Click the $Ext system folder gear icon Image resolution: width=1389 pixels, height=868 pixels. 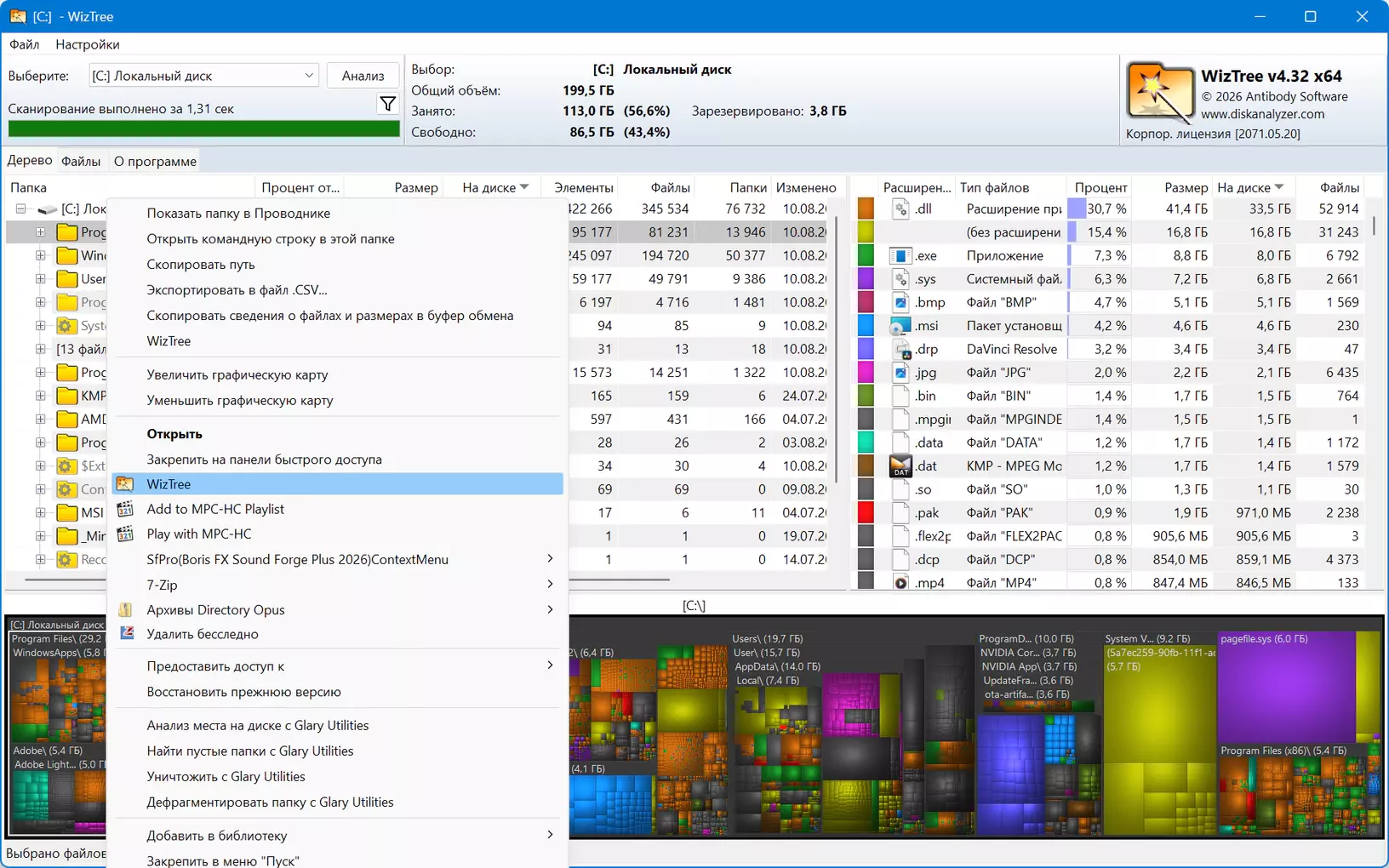tap(67, 465)
